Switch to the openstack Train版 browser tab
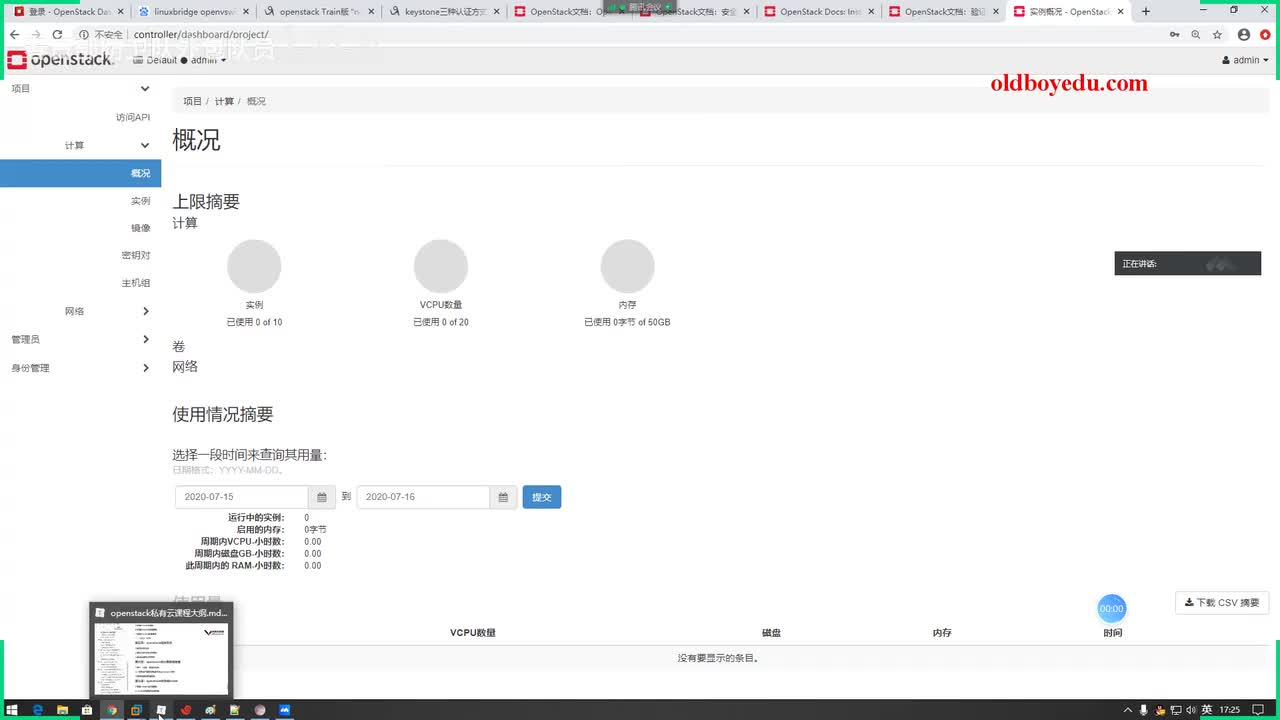1280x720 pixels. pos(316,12)
